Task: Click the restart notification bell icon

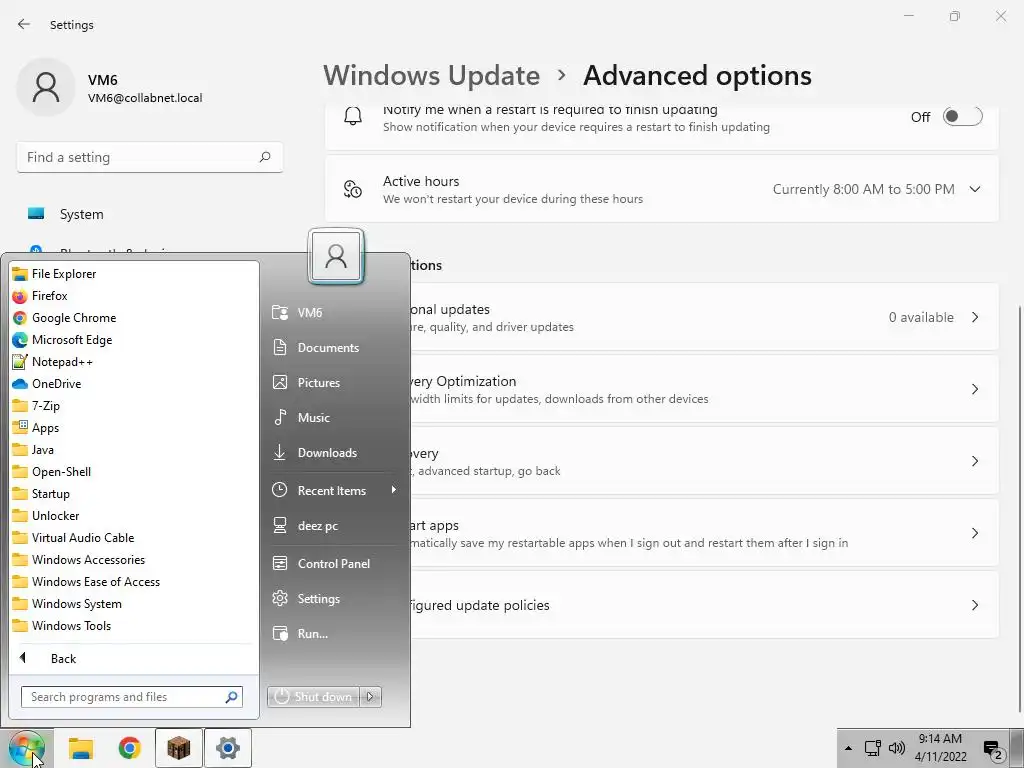Action: (x=353, y=116)
